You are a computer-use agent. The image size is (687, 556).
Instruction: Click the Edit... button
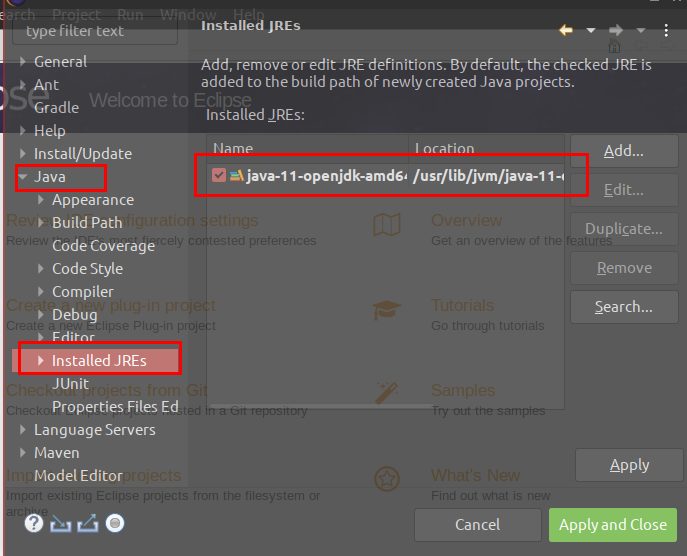click(x=624, y=190)
